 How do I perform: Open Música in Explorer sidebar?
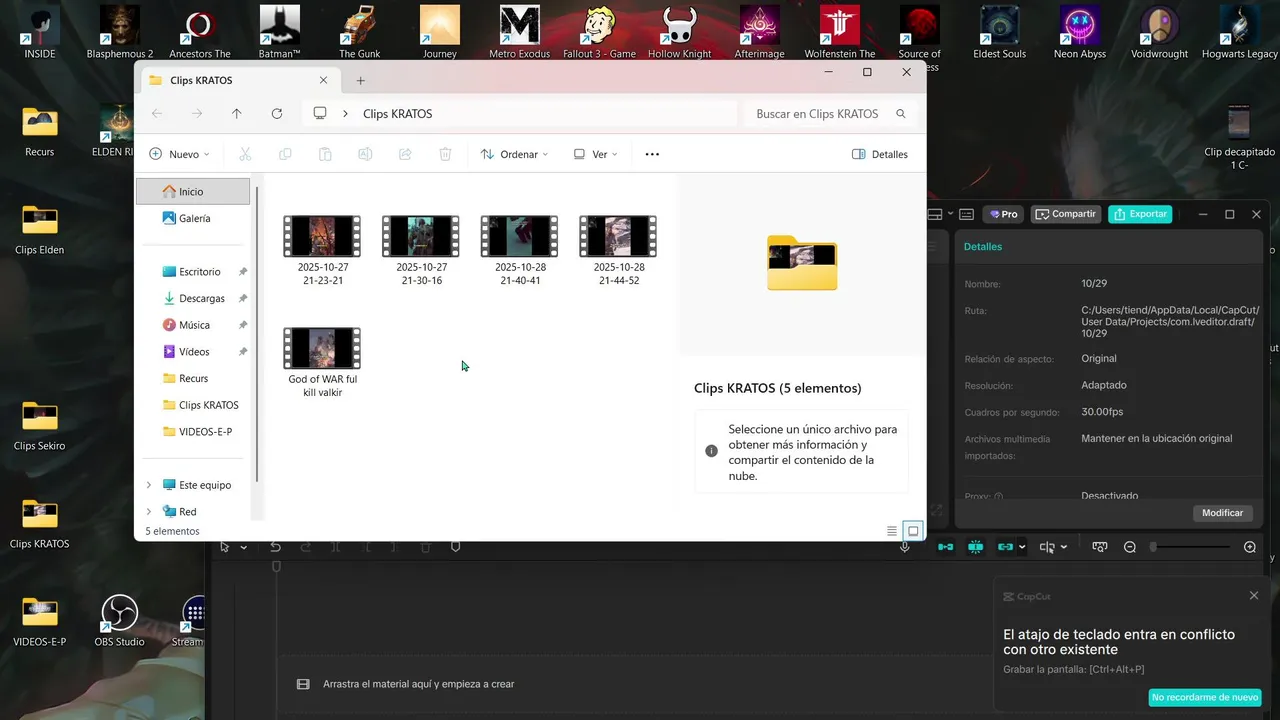(x=193, y=325)
